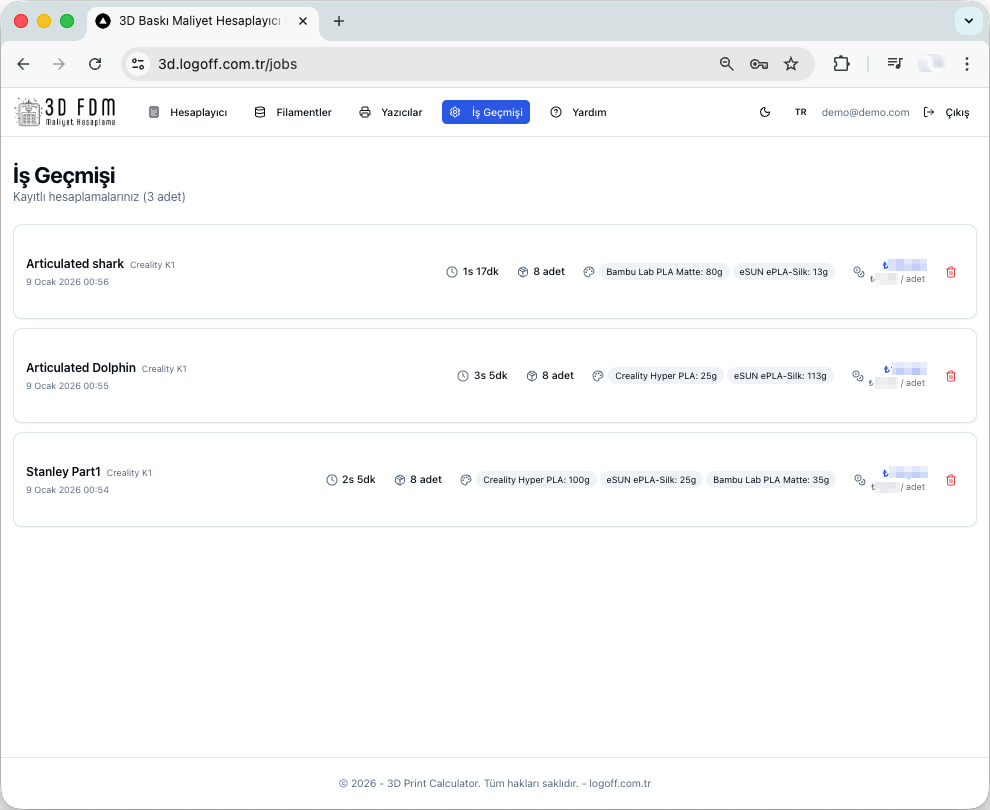Toggle dark mode moon icon
This screenshot has width=990, height=810.
coord(765,113)
